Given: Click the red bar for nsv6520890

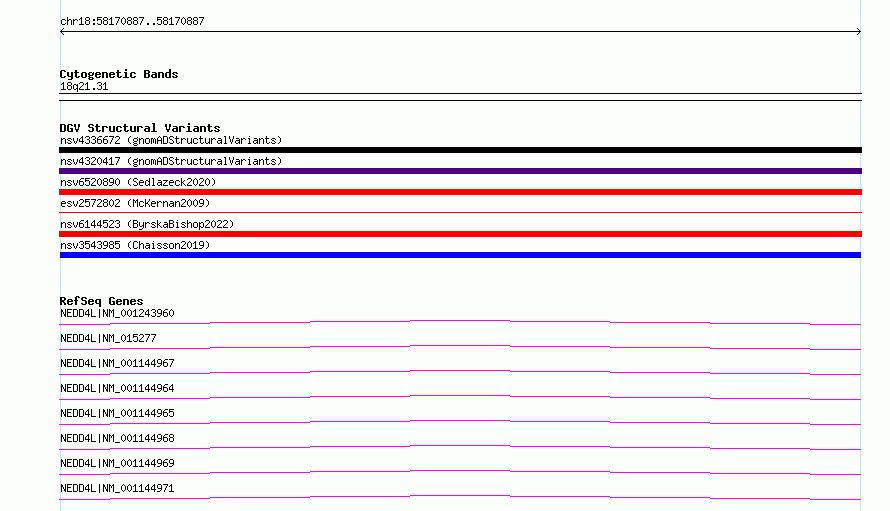Looking at the screenshot, I should (x=460, y=192).
